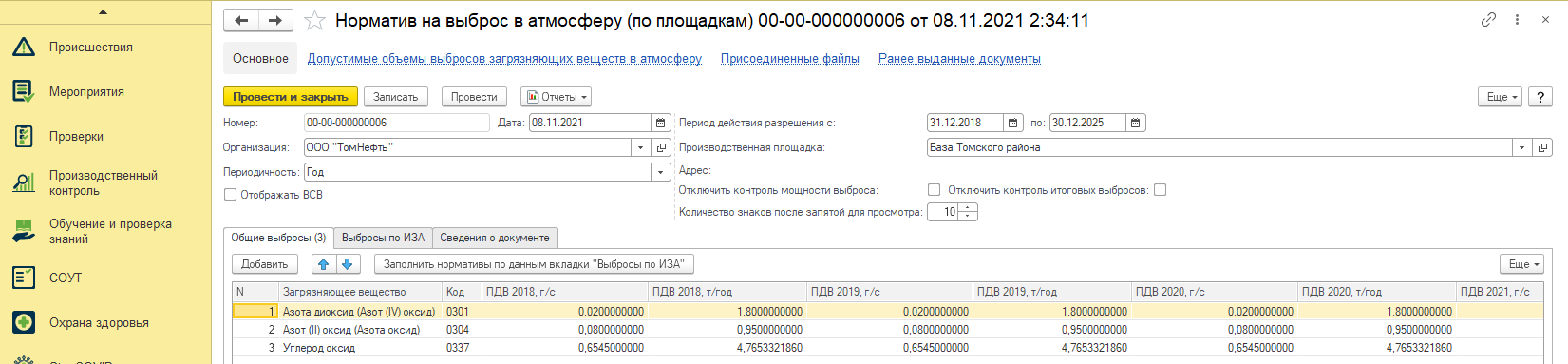Viewport: 1568px width, 364px height.
Task: Adjust decimal places stepper arrows
Action: 968,212
